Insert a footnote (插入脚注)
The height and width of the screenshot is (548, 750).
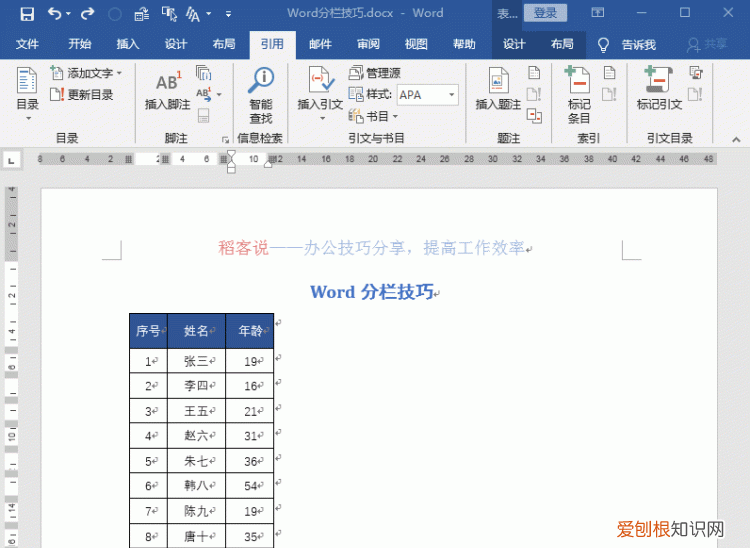click(167, 91)
